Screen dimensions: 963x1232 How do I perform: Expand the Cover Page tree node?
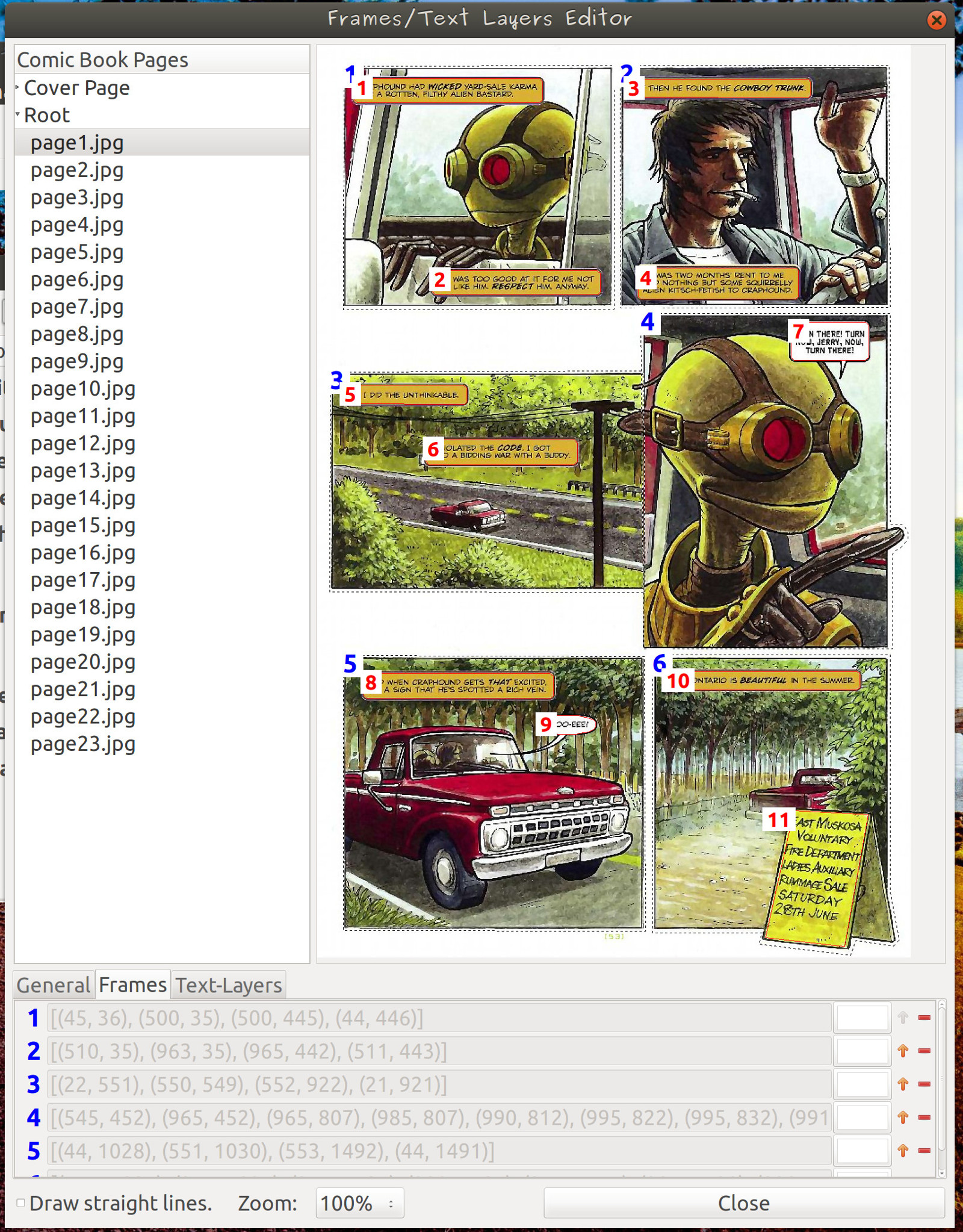point(17,88)
